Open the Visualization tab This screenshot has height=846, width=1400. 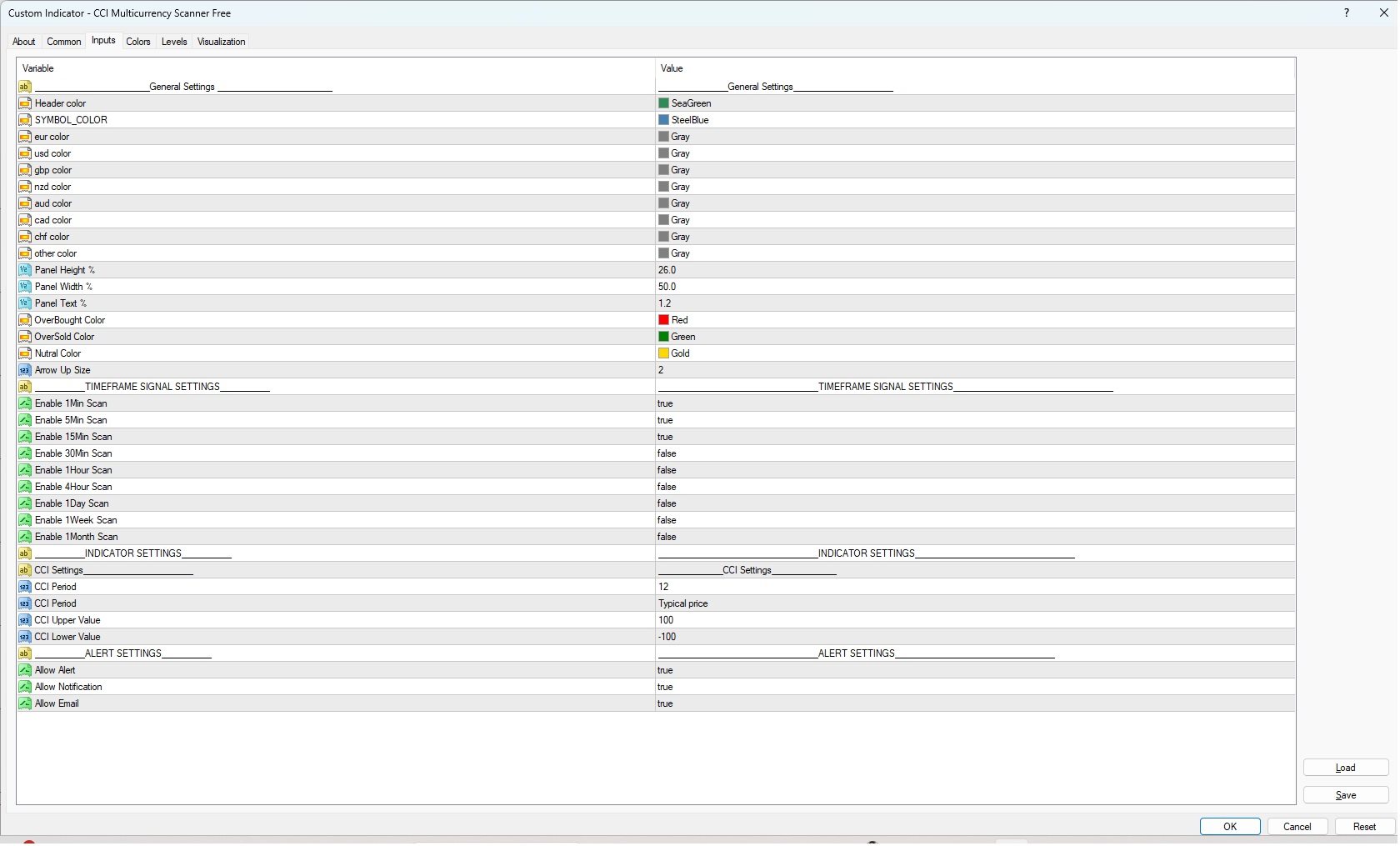[x=221, y=42]
